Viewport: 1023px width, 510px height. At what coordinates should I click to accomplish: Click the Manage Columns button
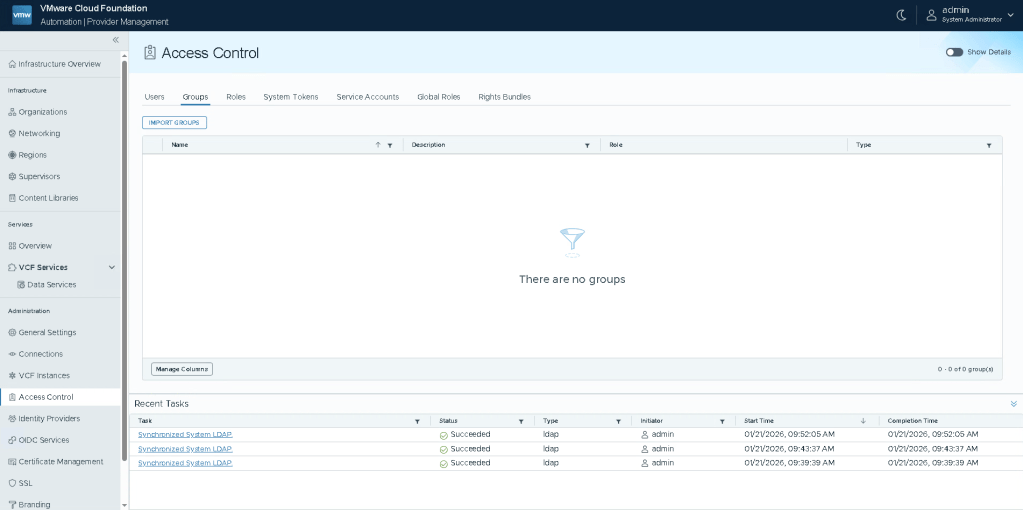pyautogui.click(x=182, y=369)
